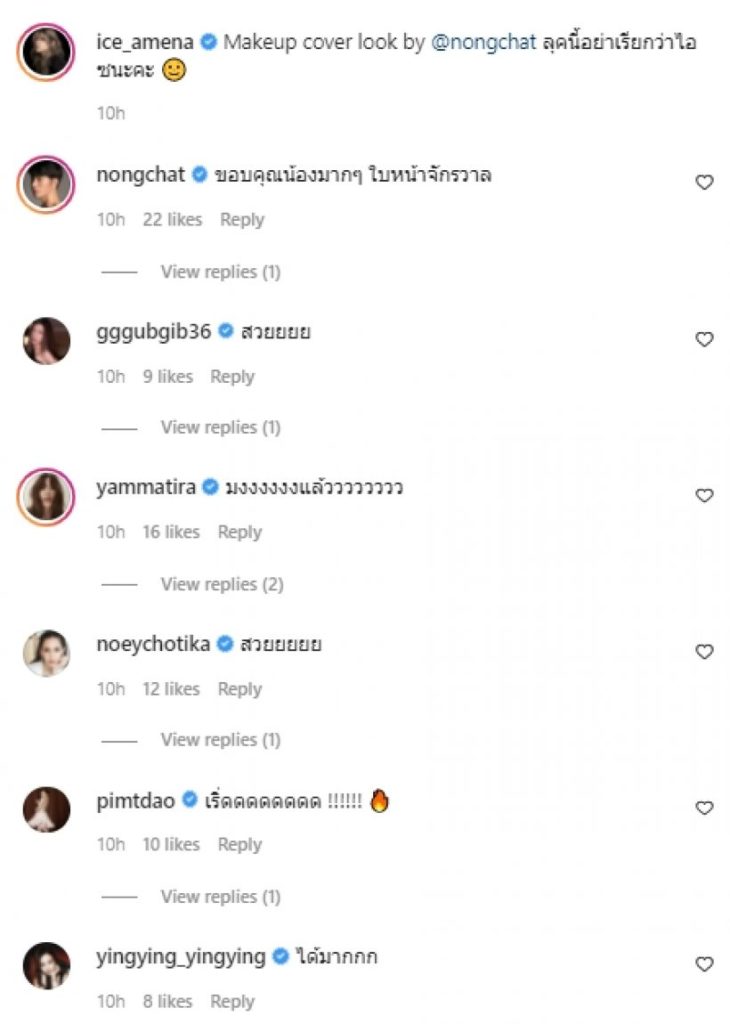Image resolution: width=730 pixels, height=1024 pixels.
Task: Like nongchat's comment with the heart
Action: pyautogui.click(x=704, y=182)
